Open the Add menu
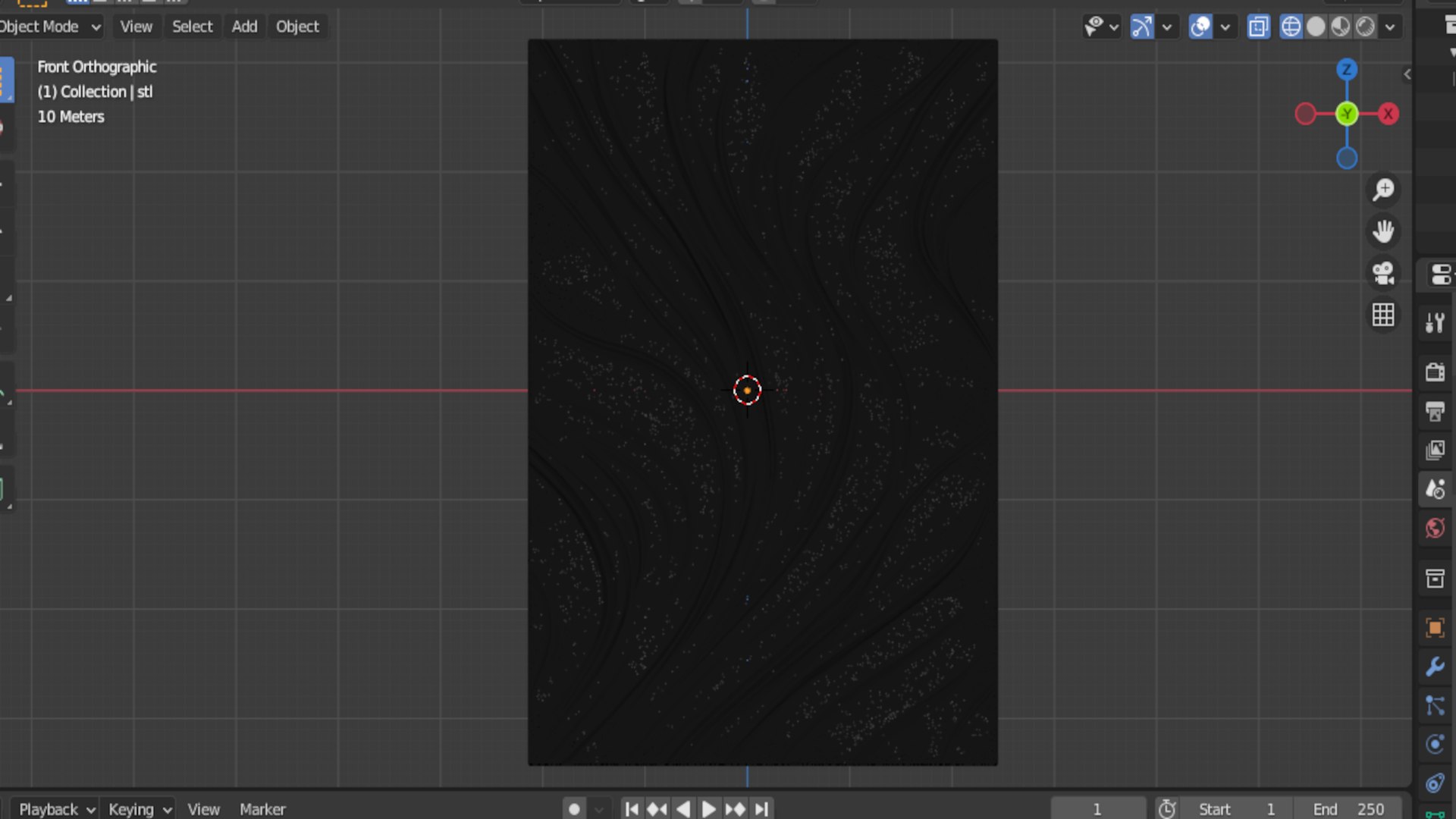Viewport: 1456px width, 819px height. [x=244, y=27]
